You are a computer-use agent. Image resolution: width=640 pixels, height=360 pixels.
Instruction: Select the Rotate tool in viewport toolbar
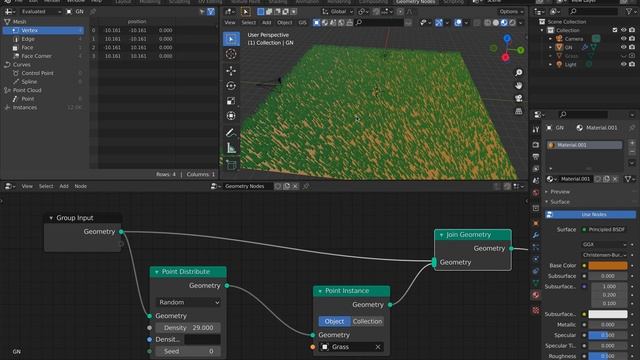pyautogui.click(x=231, y=86)
